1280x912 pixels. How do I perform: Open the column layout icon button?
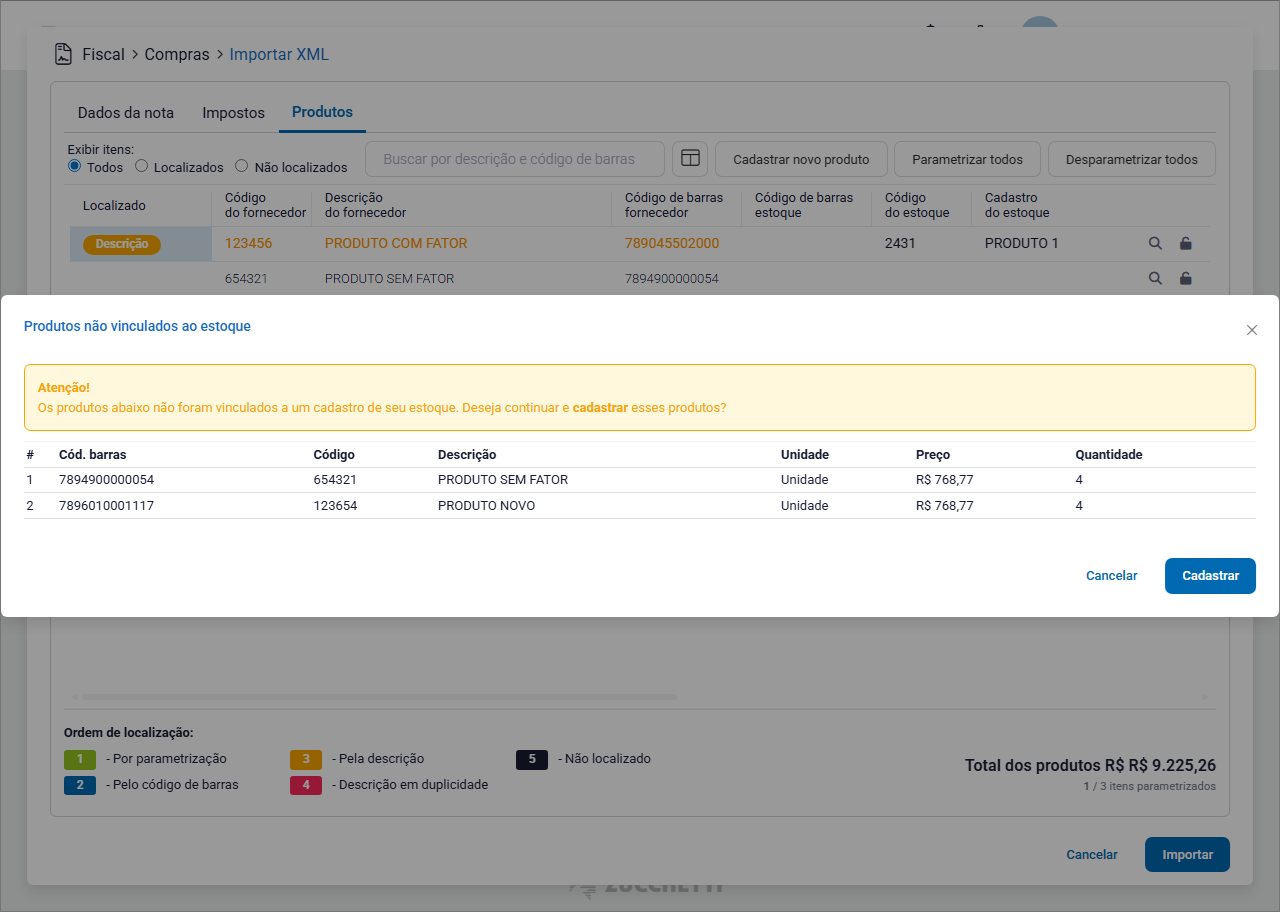pyautogui.click(x=690, y=159)
